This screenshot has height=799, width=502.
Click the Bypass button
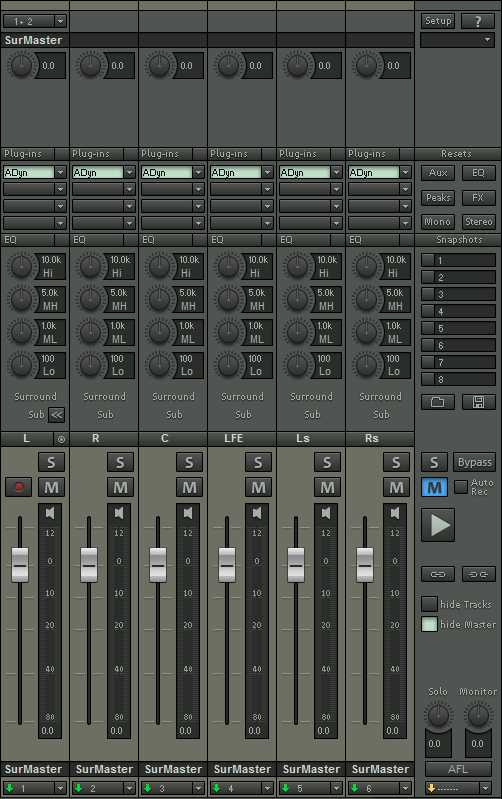pyautogui.click(x=474, y=462)
